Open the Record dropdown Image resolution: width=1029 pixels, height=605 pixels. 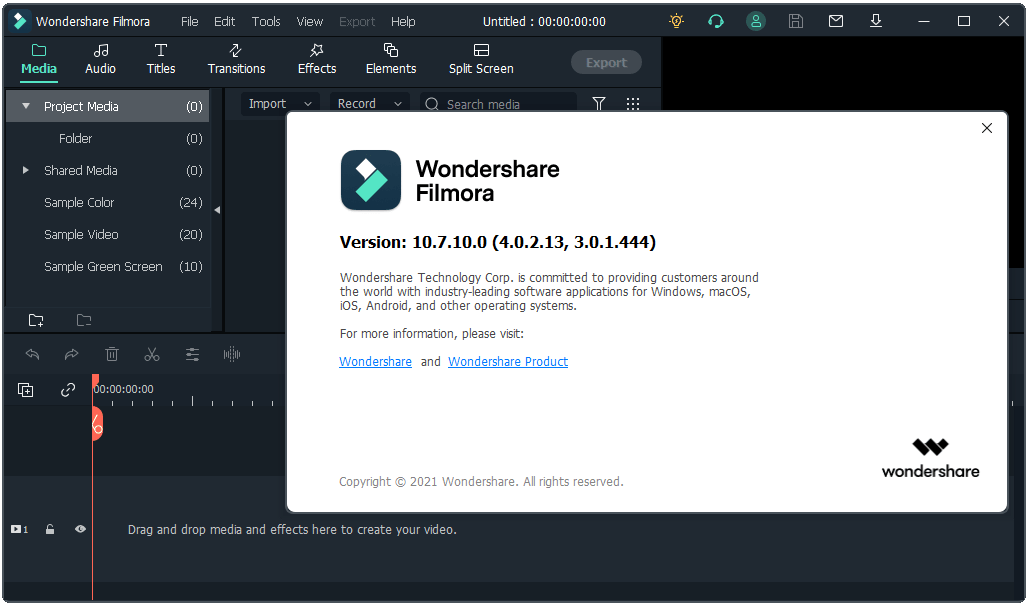(369, 104)
